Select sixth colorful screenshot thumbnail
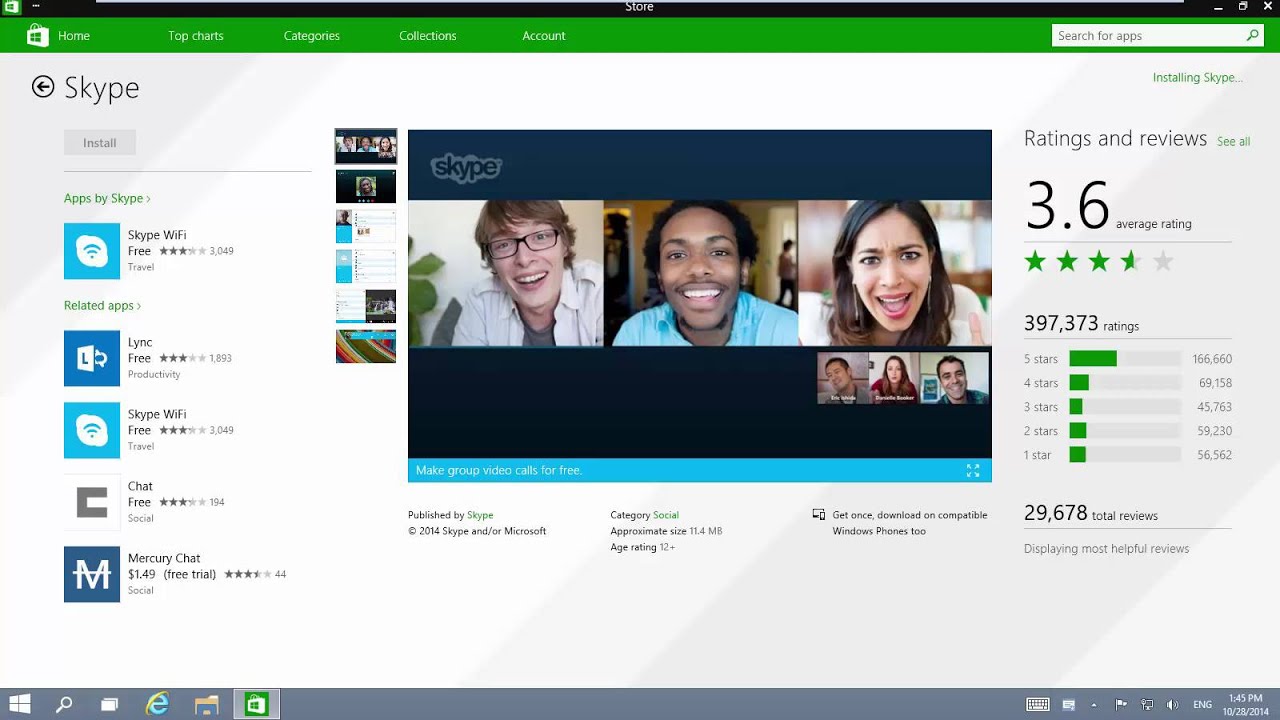Screen dimensions: 1280x720 click(x=366, y=346)
